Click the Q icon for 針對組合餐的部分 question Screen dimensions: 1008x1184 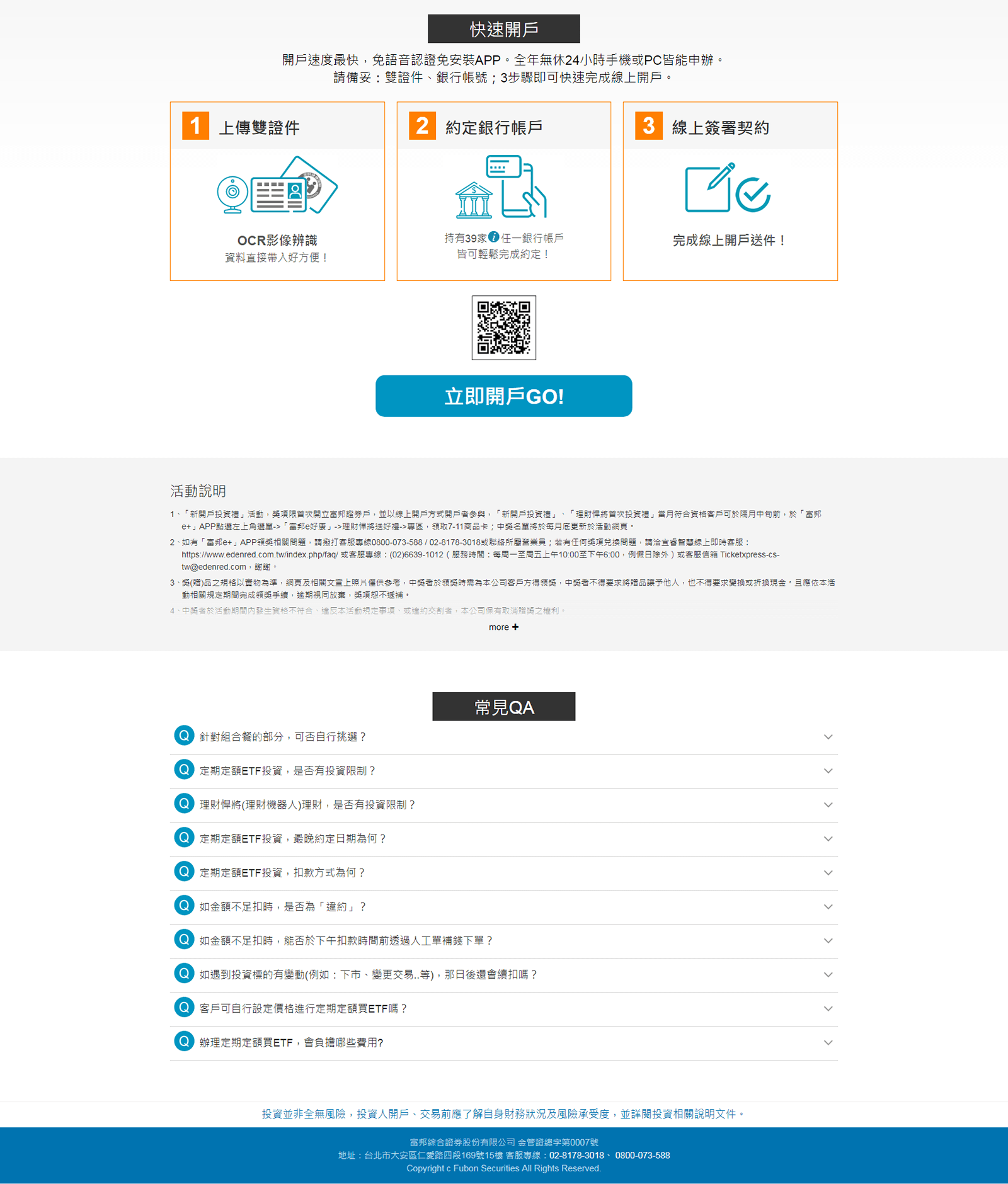[184, 736]
